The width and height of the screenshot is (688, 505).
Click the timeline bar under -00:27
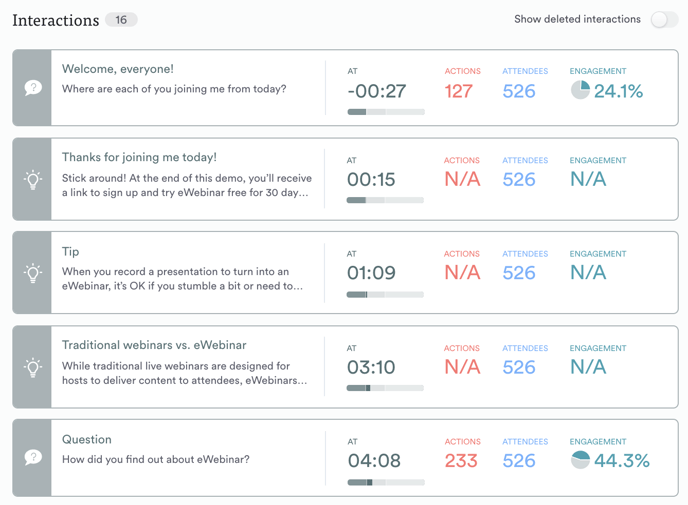(385, 112)
